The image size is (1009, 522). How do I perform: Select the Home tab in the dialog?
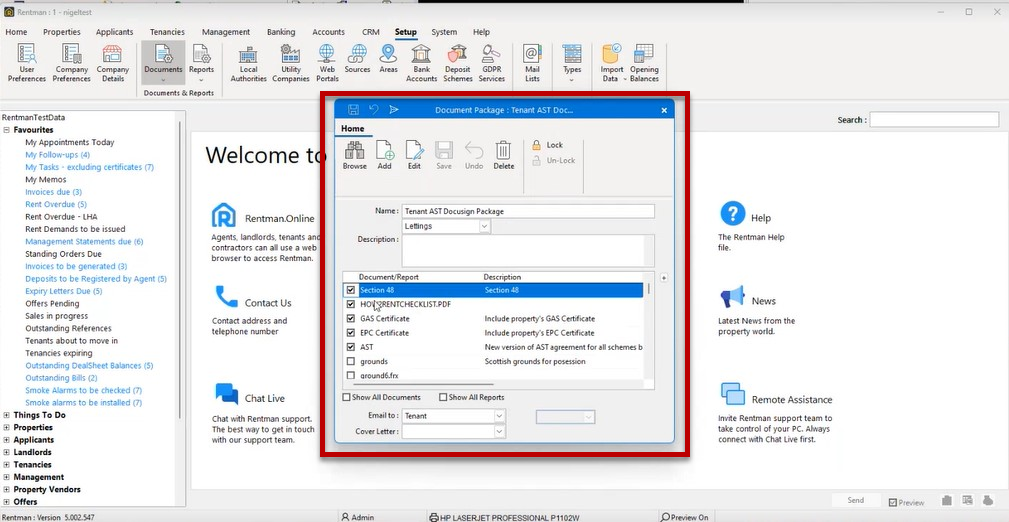pyautogui.click(x=353, y=129)
